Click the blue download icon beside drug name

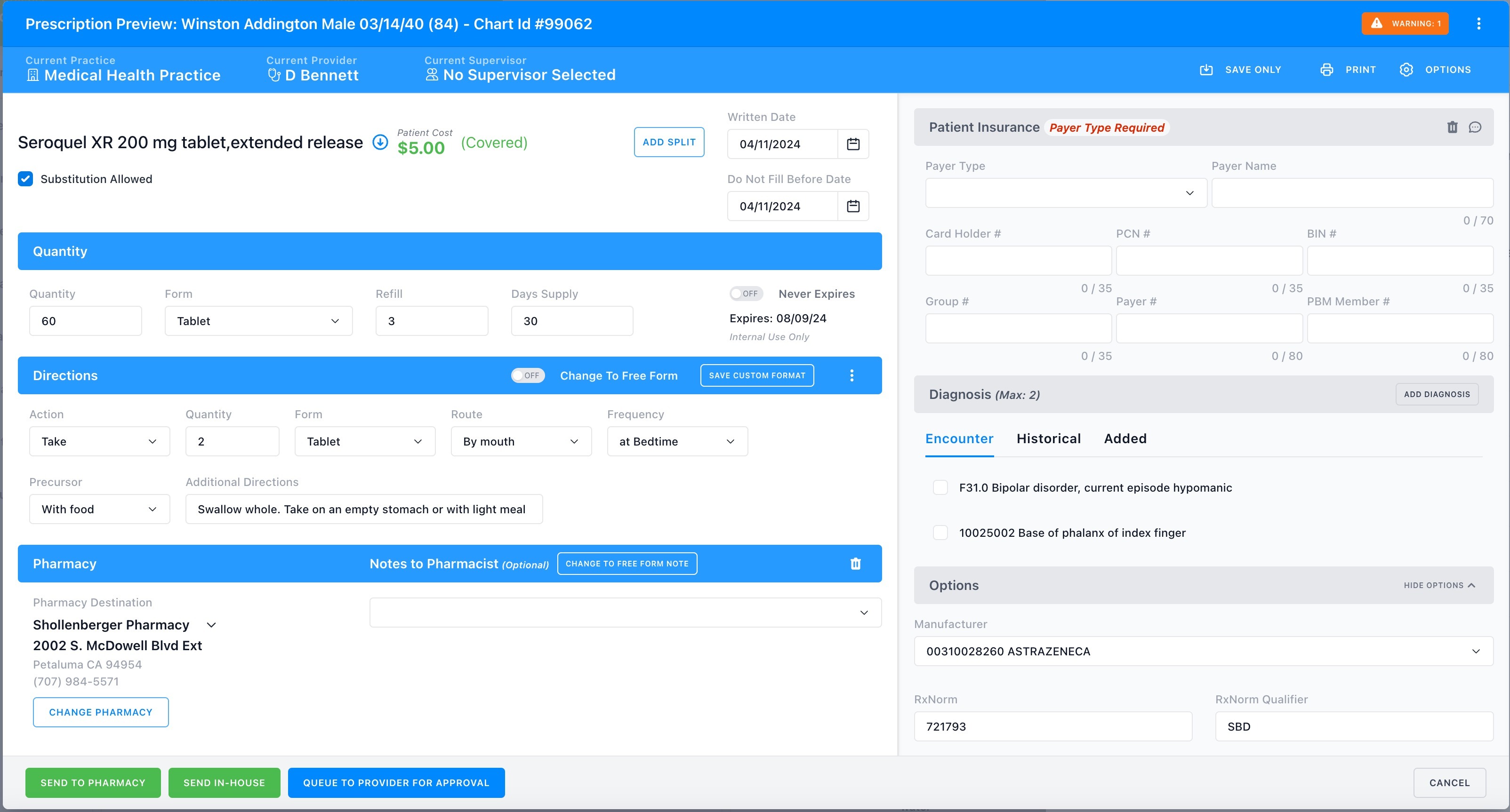tap(380, 143)
